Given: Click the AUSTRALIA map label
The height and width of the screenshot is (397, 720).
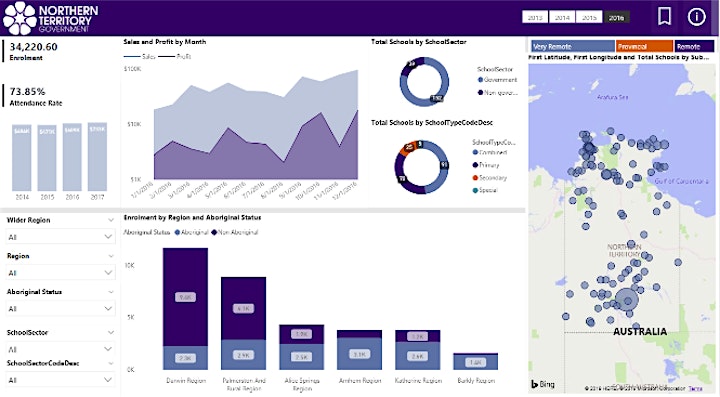Looking at the screenshot, I should pos(640,331).
